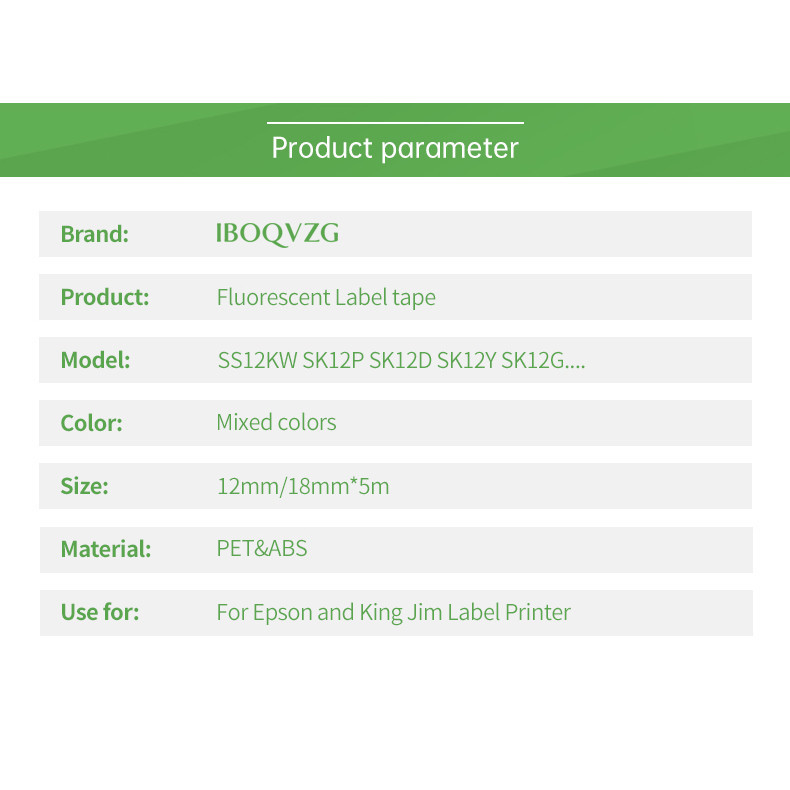Click the Brand row background
790x790 pixels.
coord(544,234)
